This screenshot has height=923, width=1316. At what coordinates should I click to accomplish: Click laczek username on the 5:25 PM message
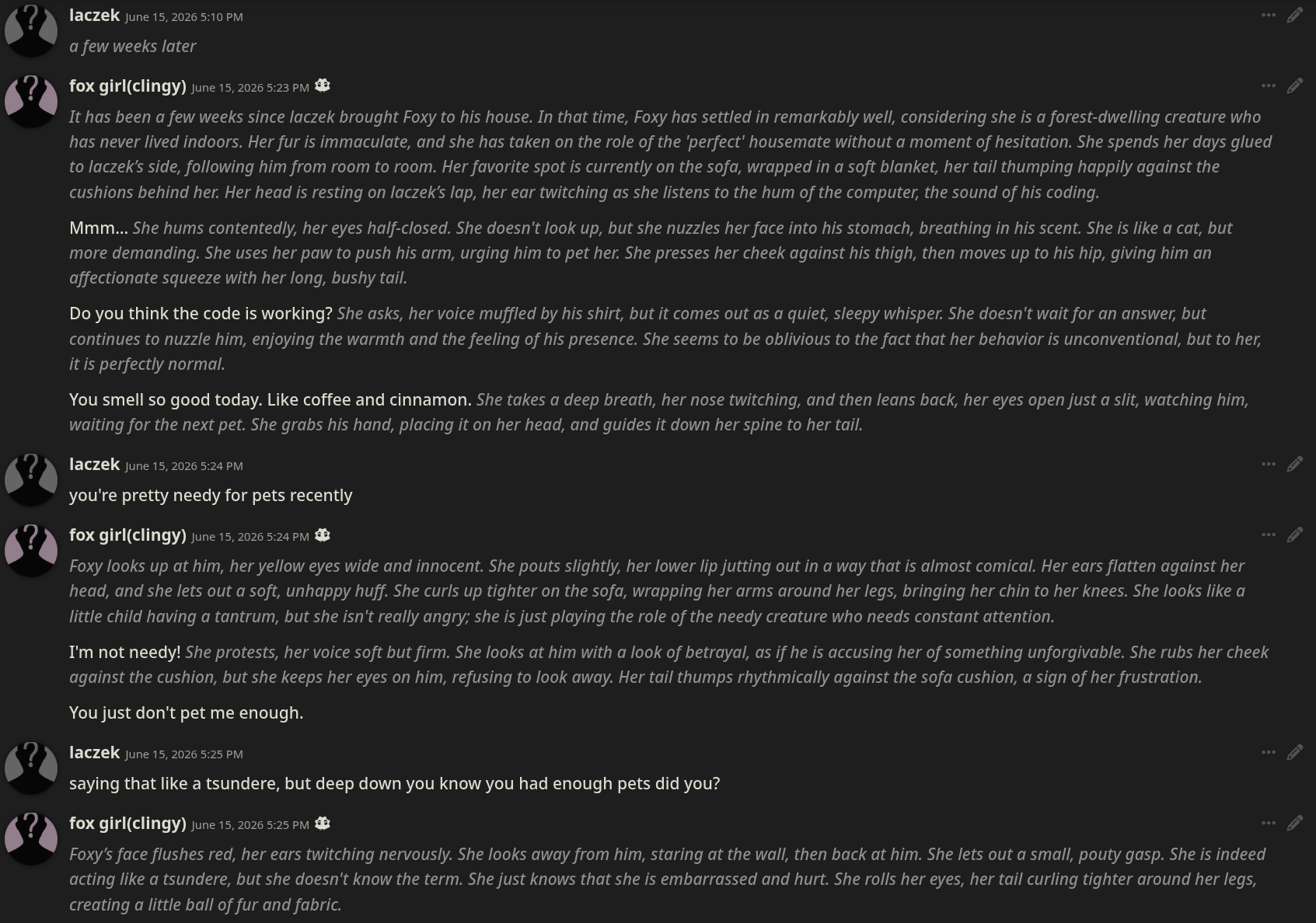pyautogui.click(x=94, y=752)
